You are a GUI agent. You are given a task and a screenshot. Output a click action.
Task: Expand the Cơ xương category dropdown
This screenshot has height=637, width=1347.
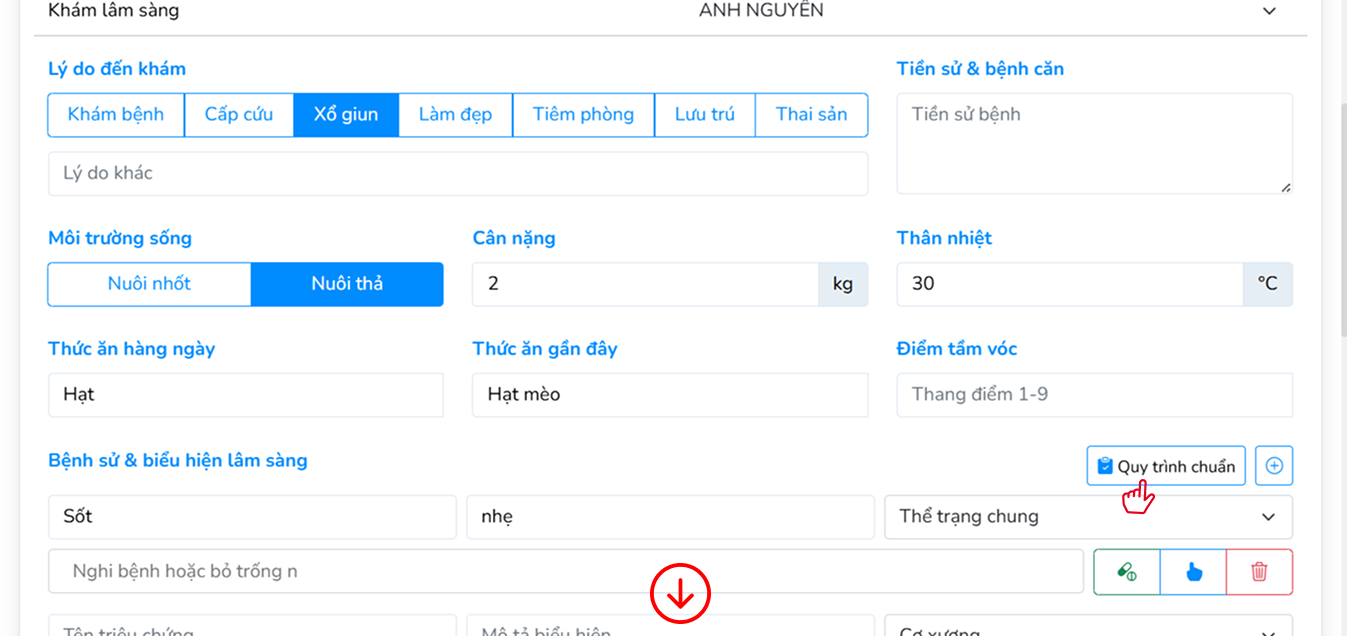pos(1088,629)
